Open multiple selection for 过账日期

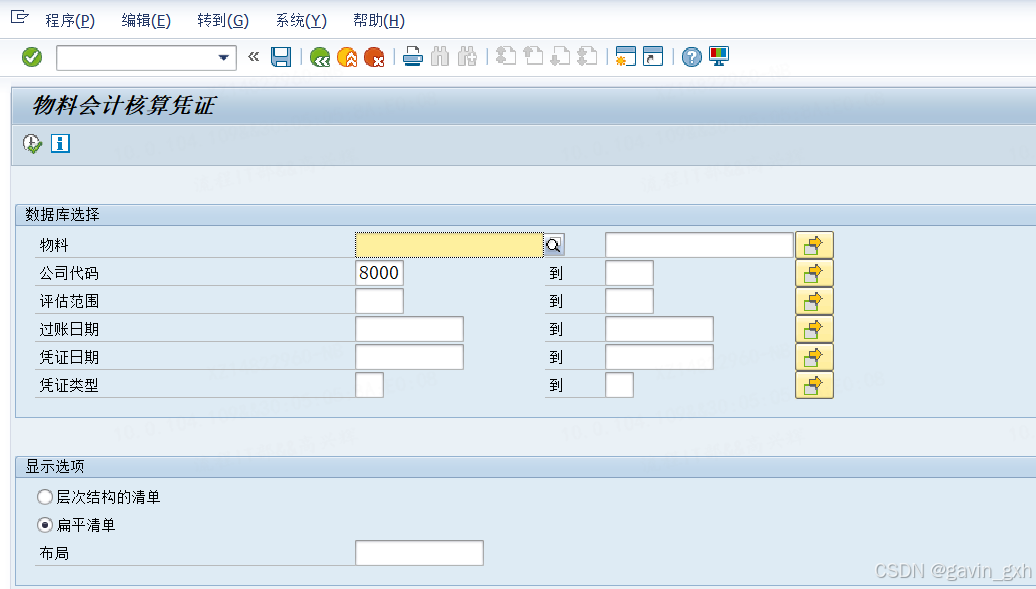click(814, 329)
